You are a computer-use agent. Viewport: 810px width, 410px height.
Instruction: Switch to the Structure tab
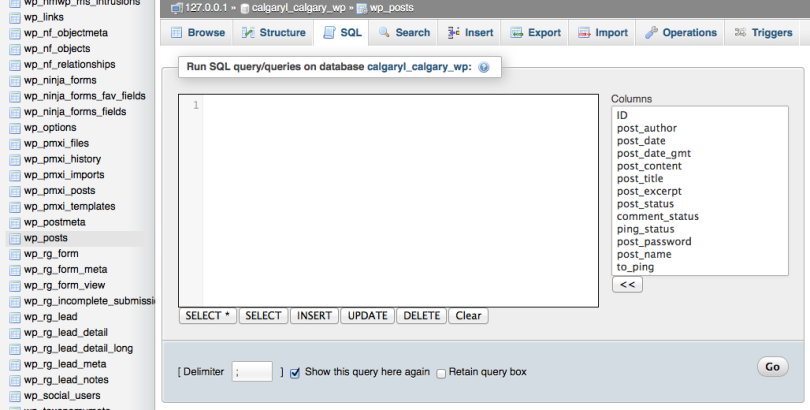[x=274, y=33]
